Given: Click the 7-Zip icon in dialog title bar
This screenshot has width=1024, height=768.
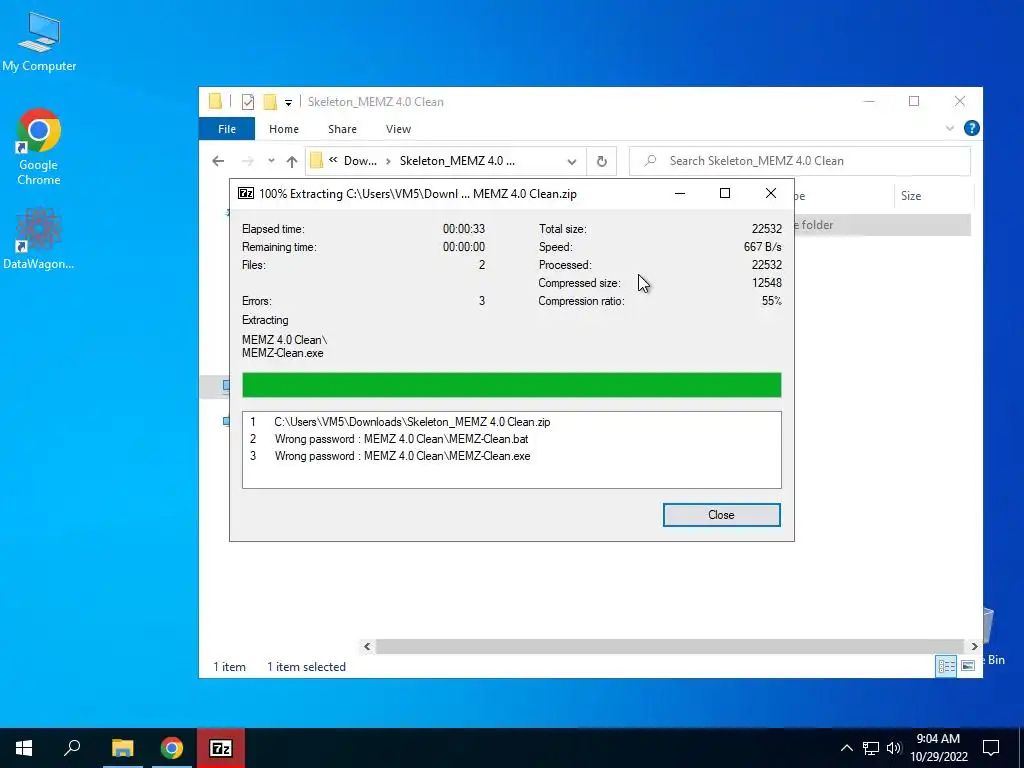Looking at the screenshot, I should 246,193.
